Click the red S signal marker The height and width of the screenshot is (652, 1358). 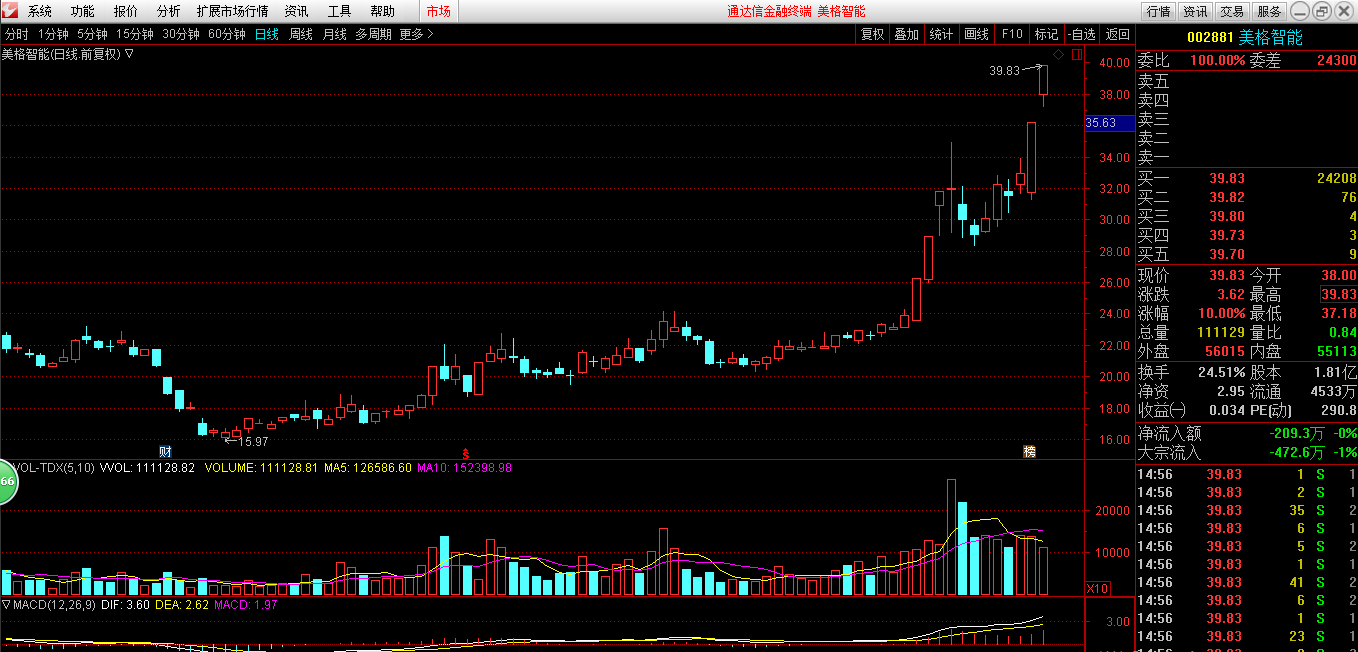point(465,452)
